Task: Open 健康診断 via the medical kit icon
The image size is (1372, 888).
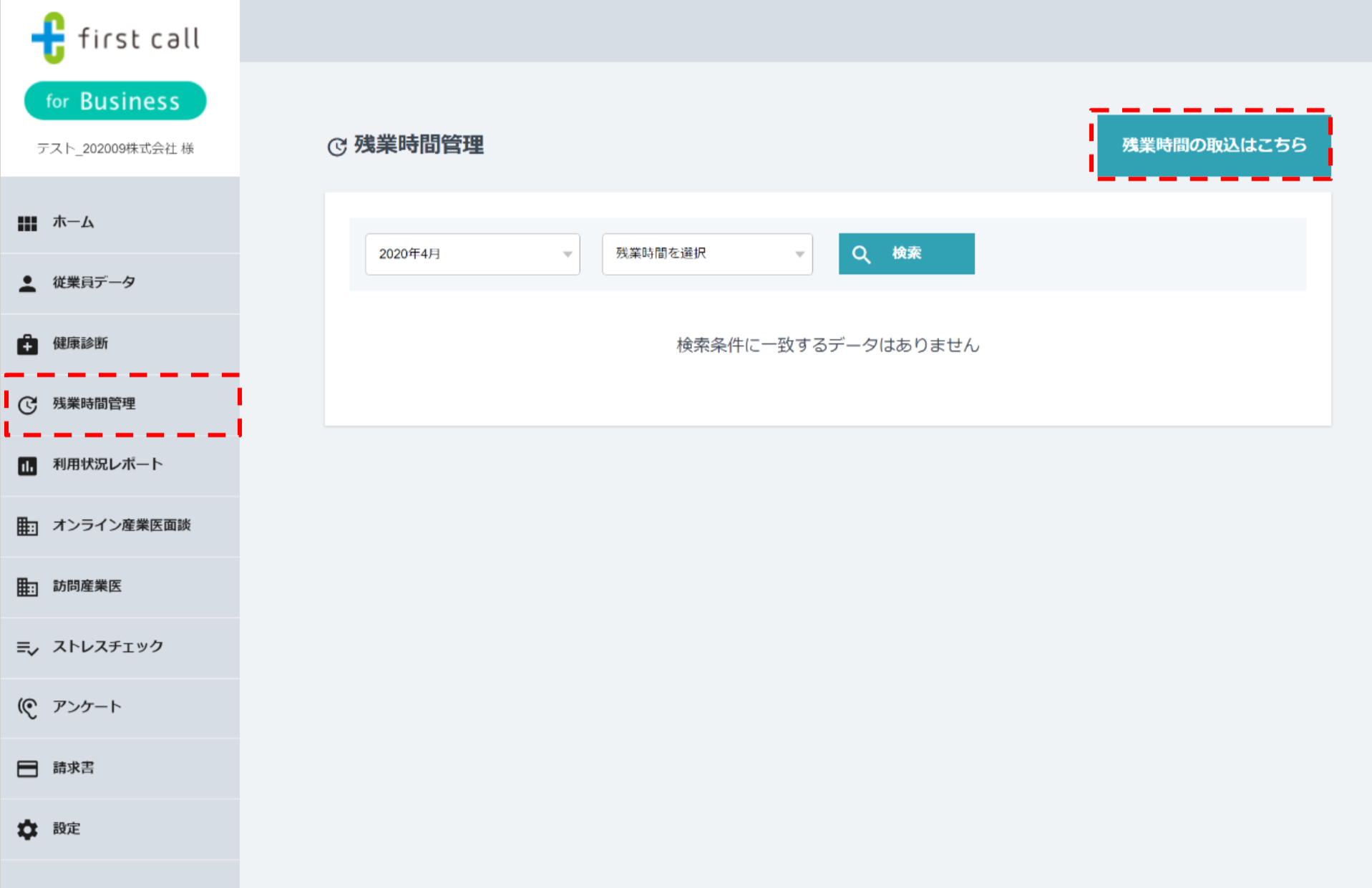Action: pyautogui.click(x=27, y=343)
